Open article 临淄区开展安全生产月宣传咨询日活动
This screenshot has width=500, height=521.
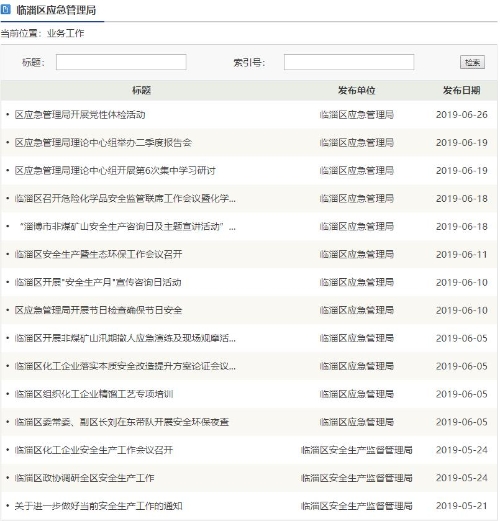tap(98, 283)
